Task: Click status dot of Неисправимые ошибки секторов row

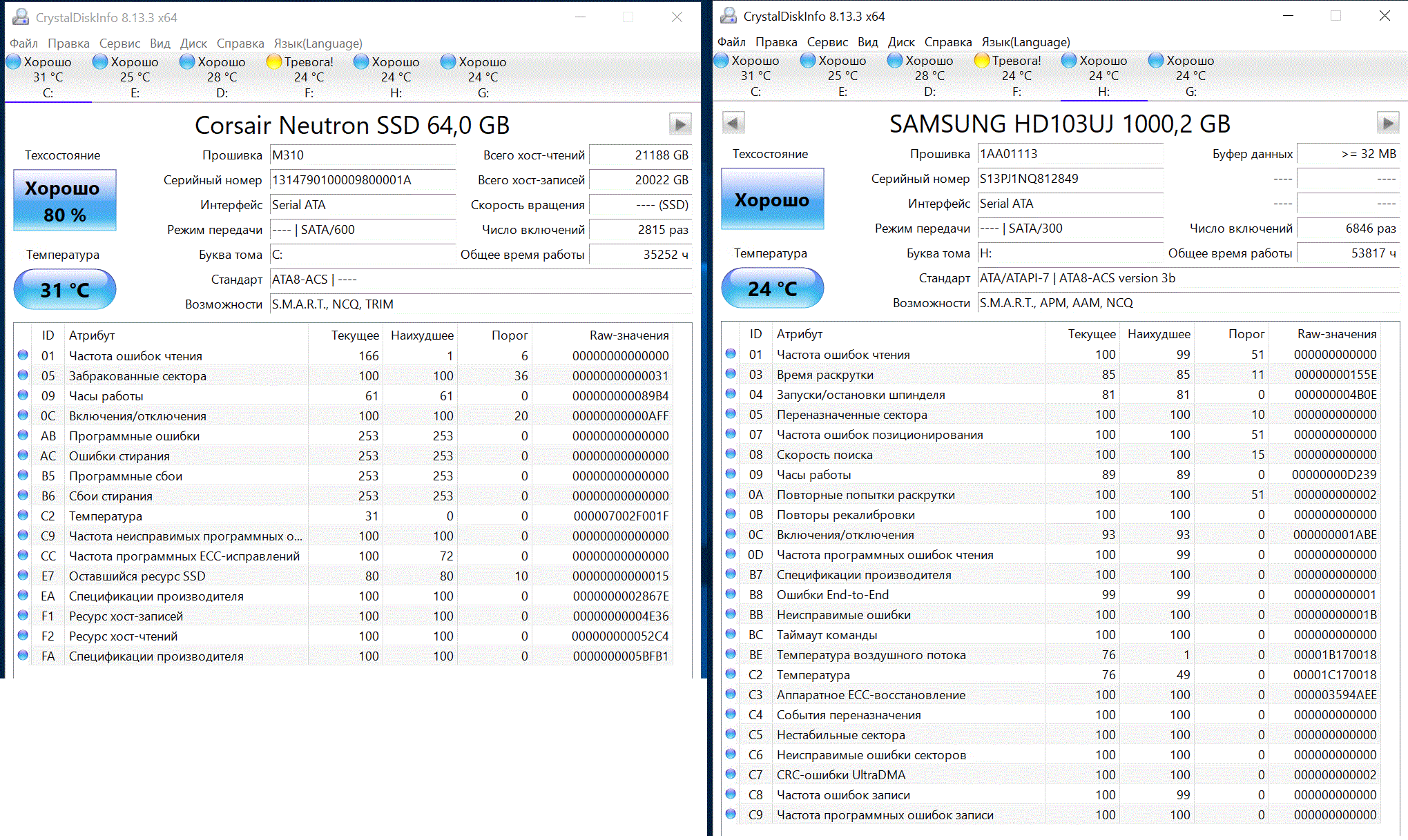Action: coord(731,754)
